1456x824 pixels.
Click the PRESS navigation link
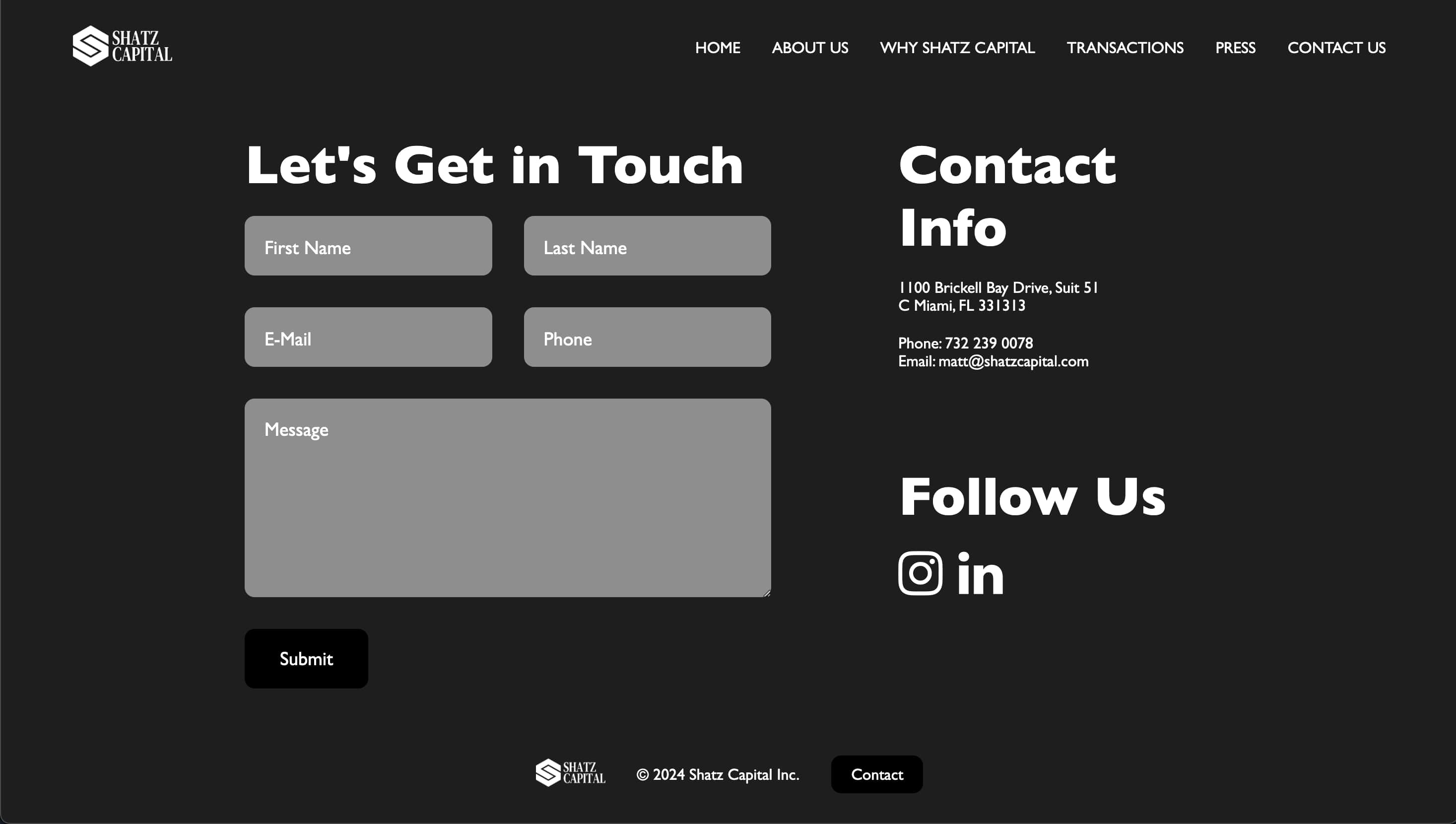point(1235,47)
